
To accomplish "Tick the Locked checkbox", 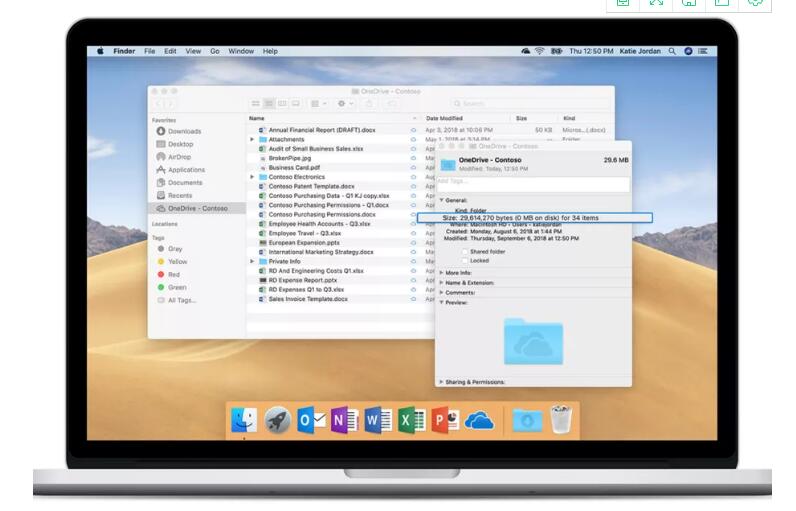I will (x=464, y=261).
